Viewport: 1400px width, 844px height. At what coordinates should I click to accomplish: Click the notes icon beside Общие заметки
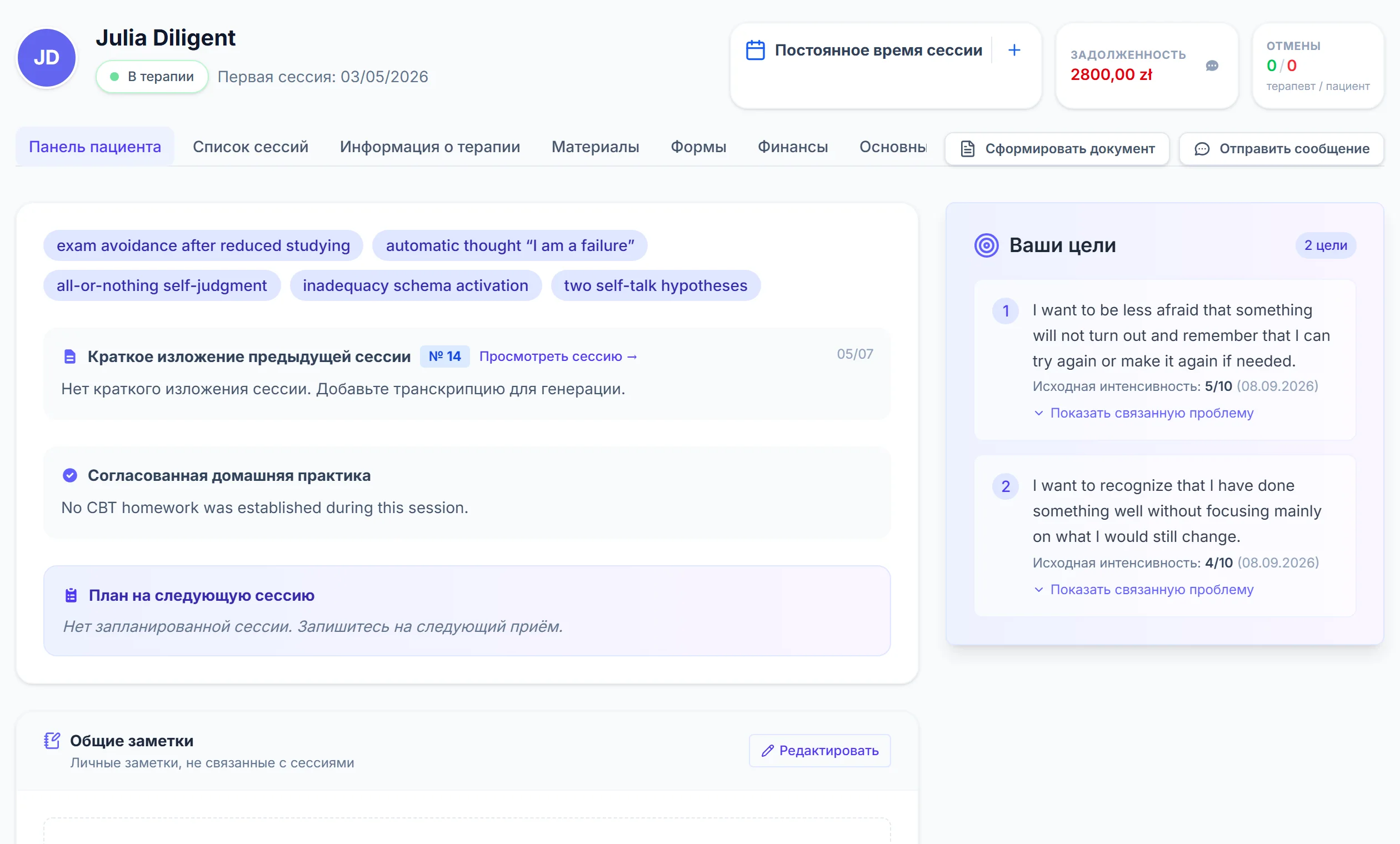tap(52, 741)
